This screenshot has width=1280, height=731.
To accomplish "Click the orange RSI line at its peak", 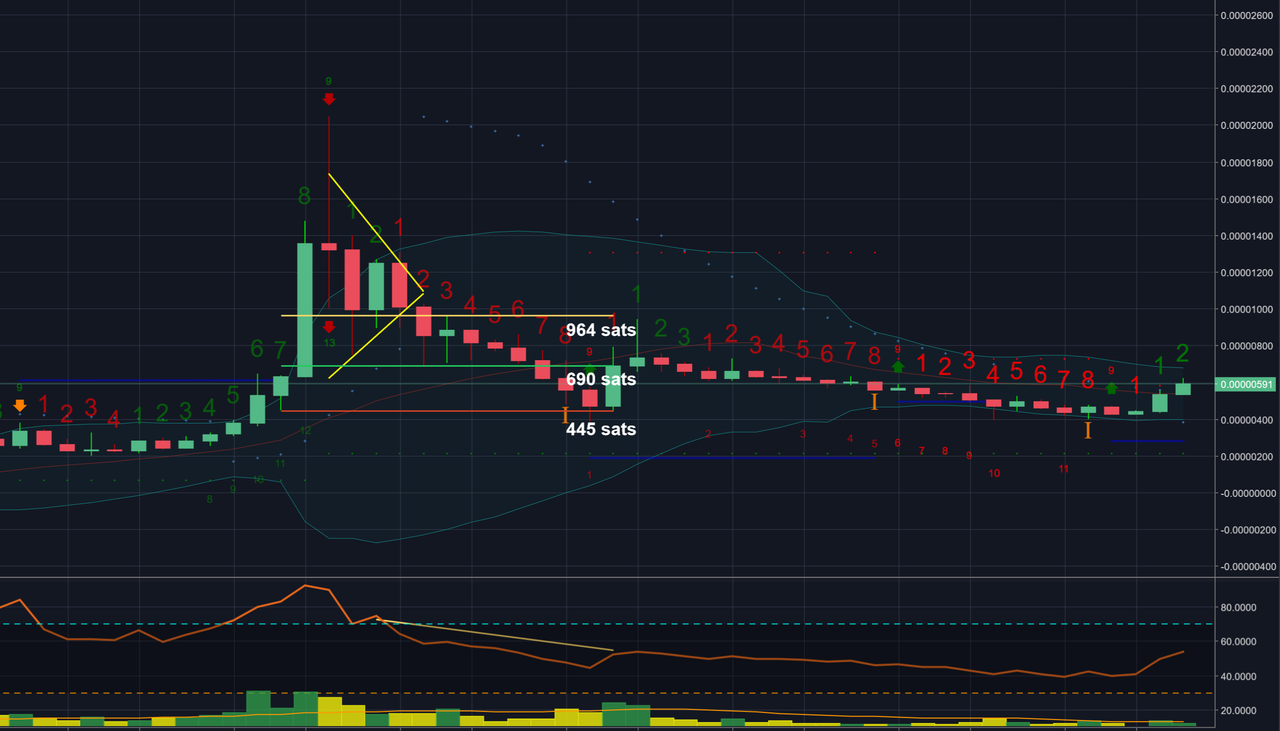I will 305,586.
